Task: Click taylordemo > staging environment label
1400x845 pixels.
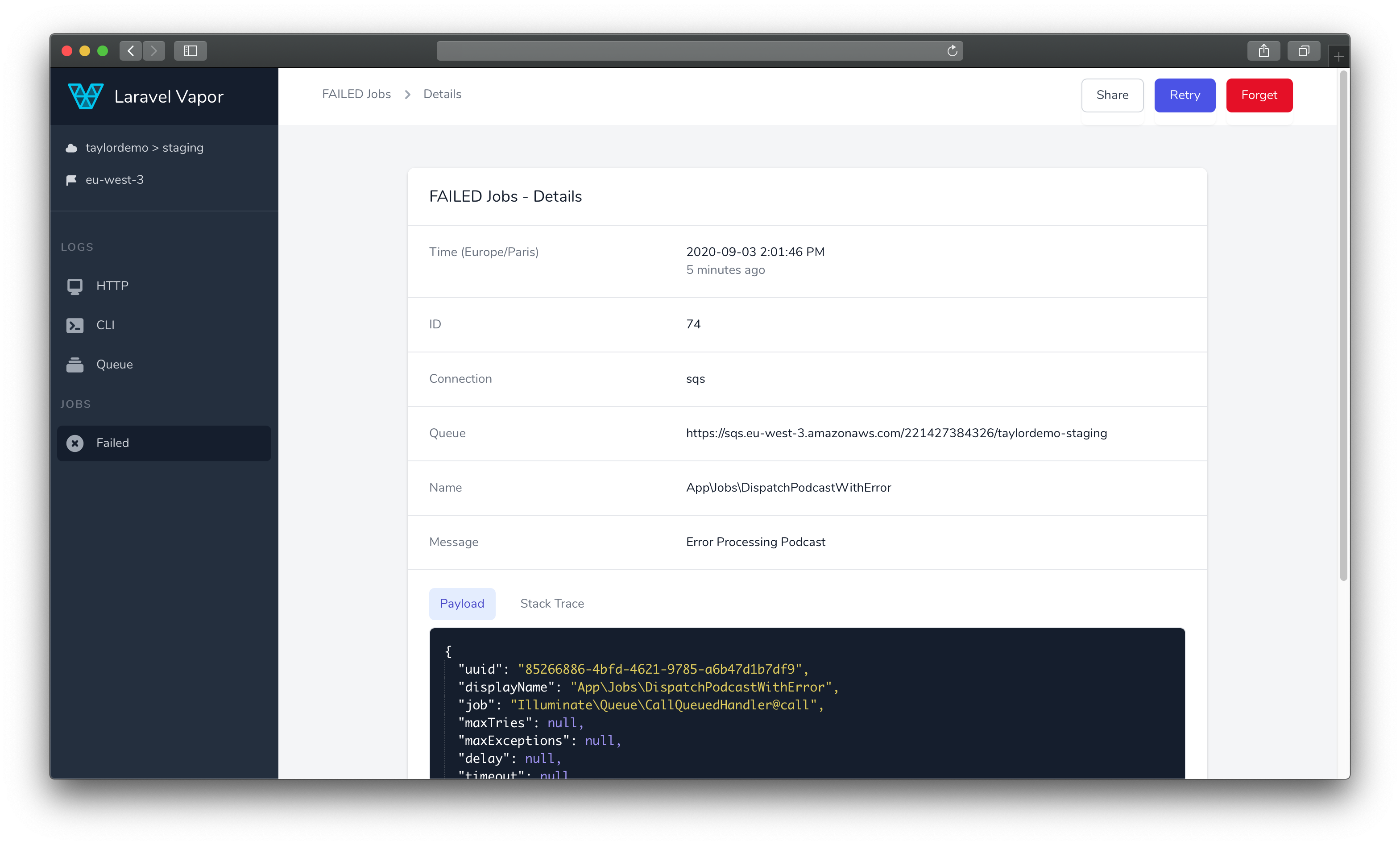Action: [x=144, y=148]
